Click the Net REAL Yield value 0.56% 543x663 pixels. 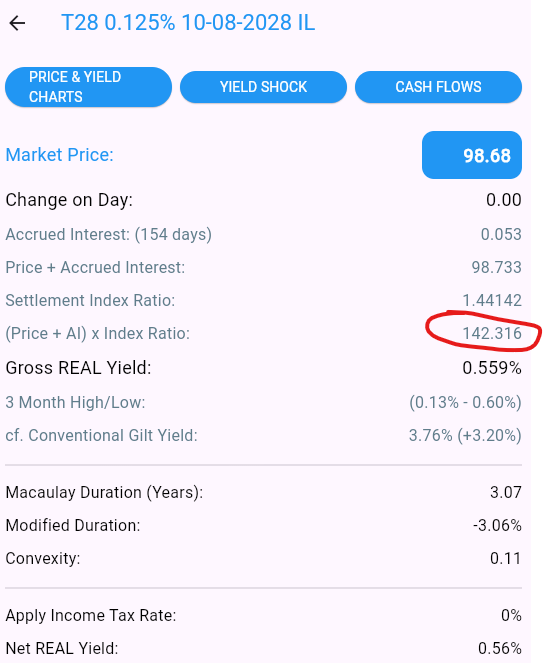pyautogui.click(x=500, y=648)
